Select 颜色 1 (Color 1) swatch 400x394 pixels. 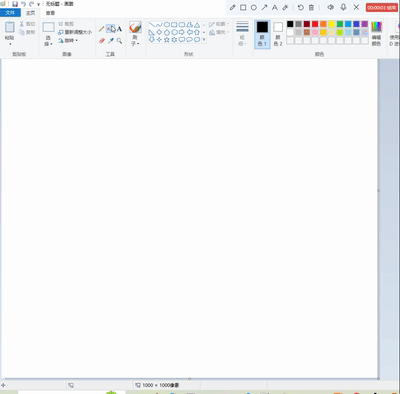pyautogui.click(x=262, y=34)
